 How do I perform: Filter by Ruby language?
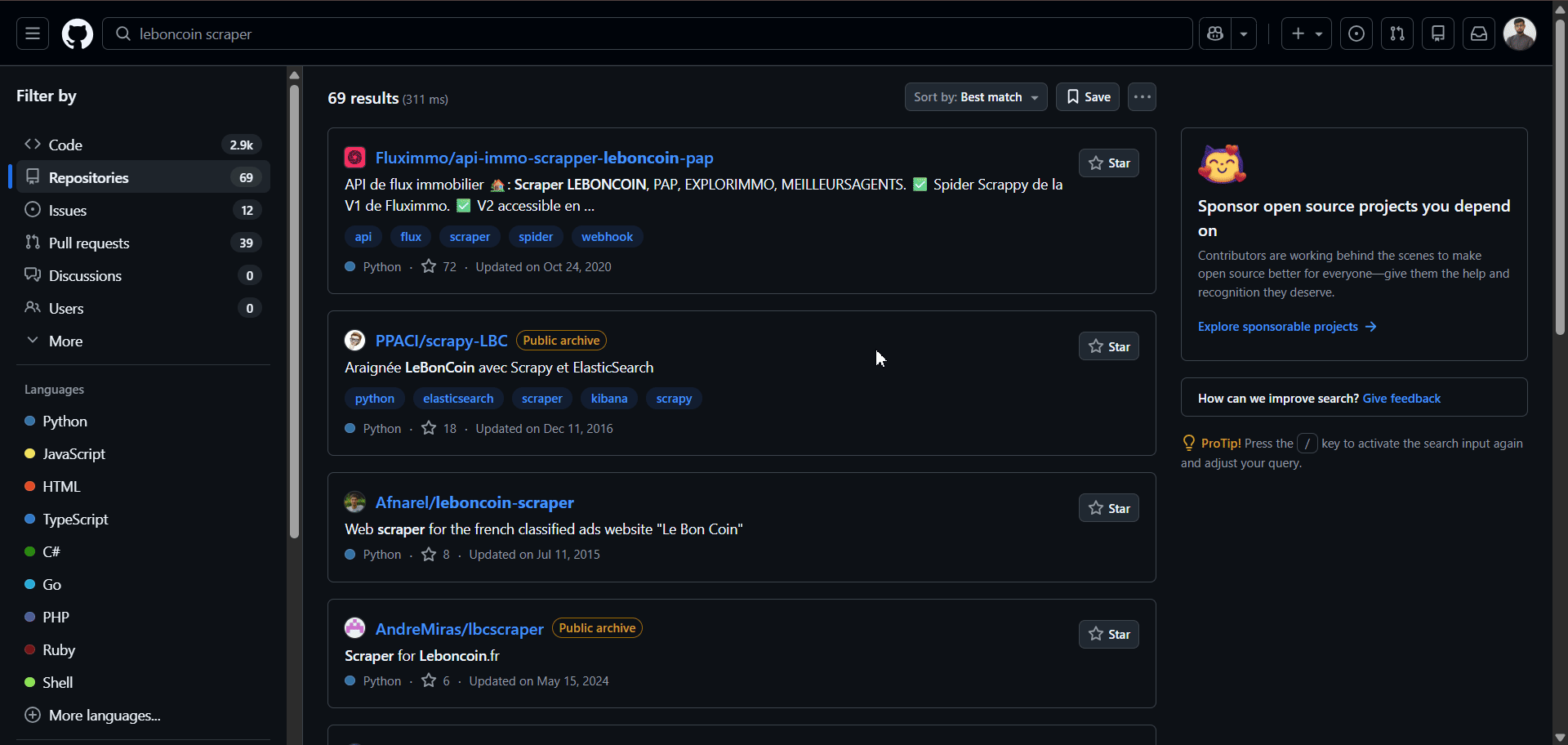[143, 649]
